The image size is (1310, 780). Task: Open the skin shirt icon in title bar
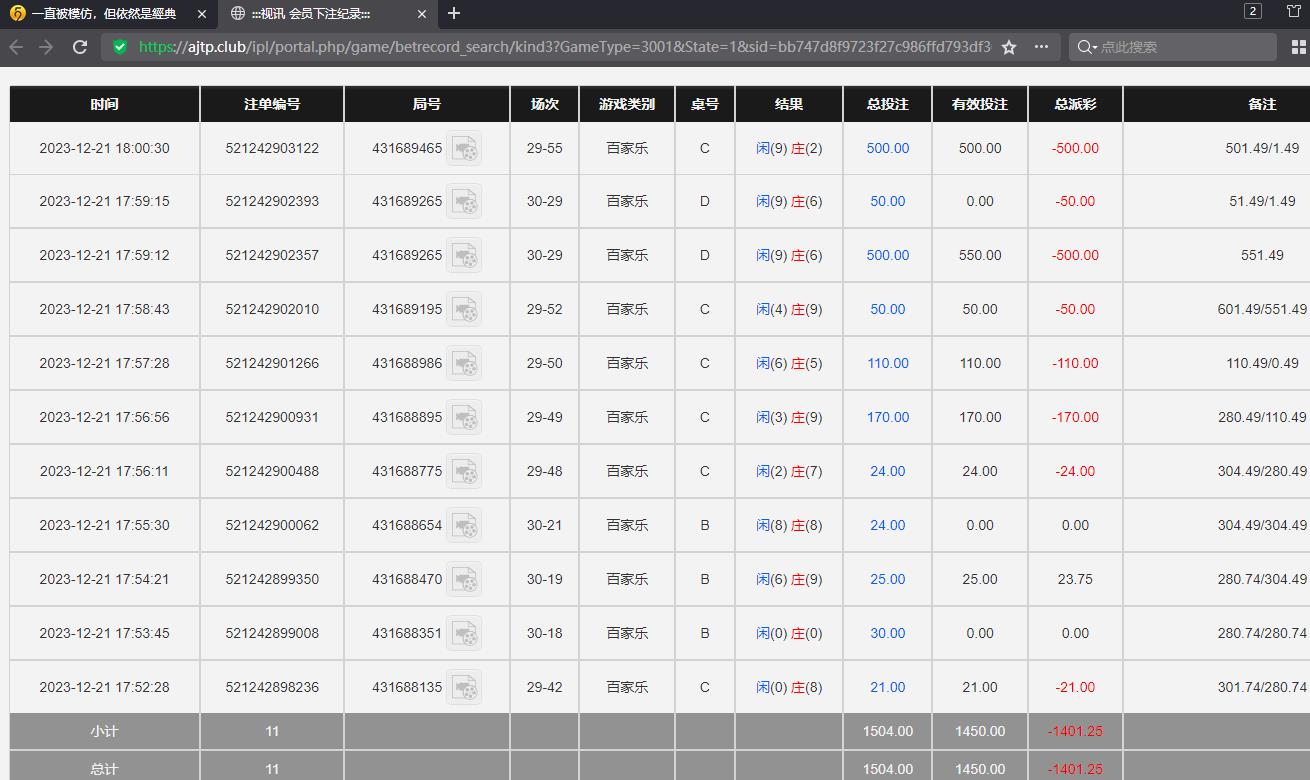[1294, 11]
